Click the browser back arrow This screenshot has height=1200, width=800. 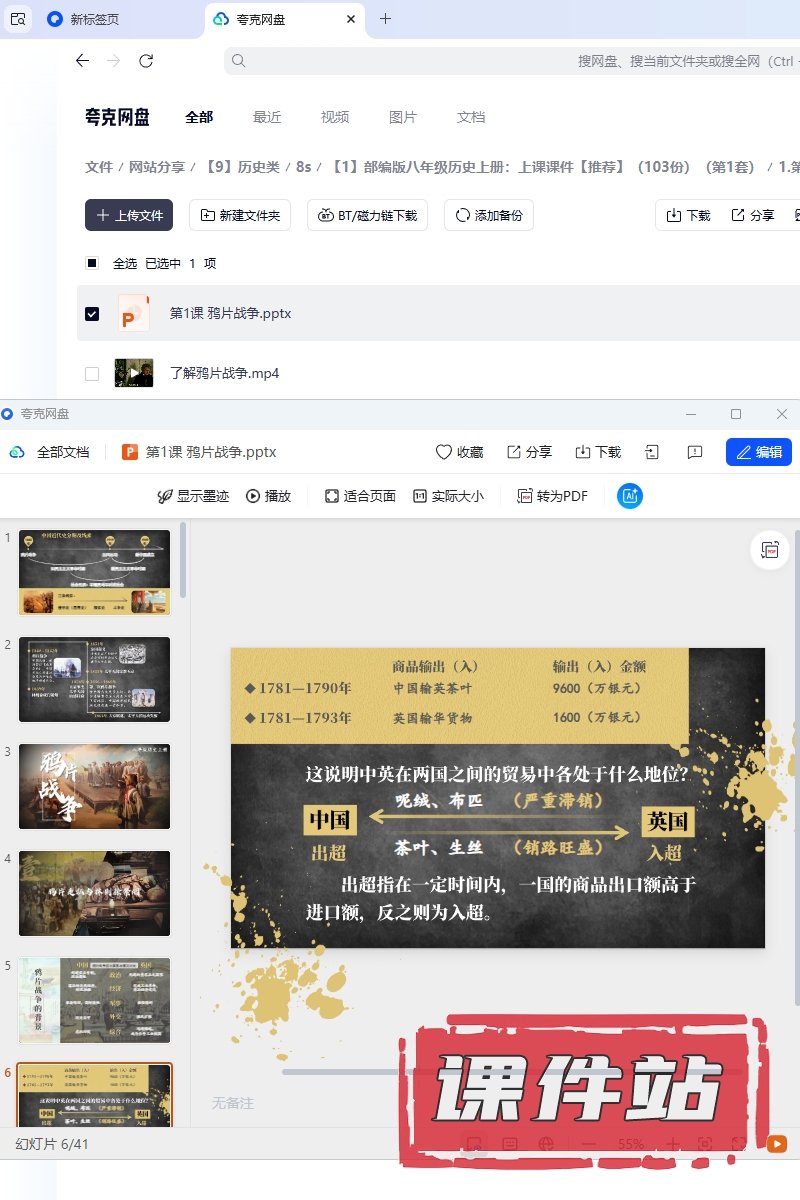coord(82,61)
